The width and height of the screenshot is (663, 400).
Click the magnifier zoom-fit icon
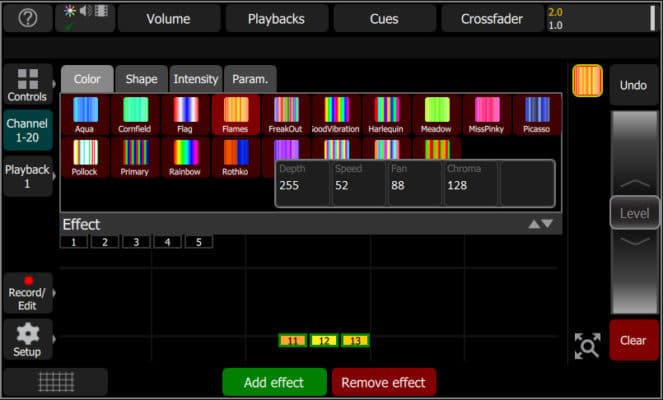pos(587,345)
